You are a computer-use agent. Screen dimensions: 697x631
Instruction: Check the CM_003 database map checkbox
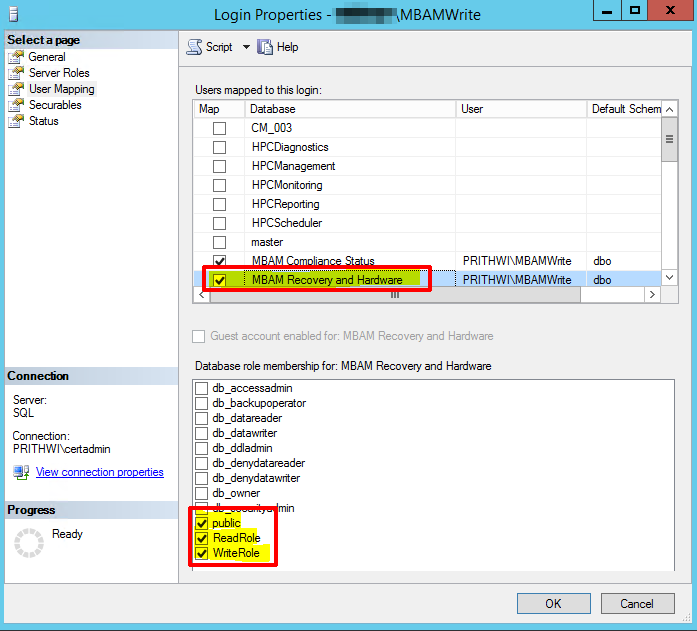click(x=219, y=128)
